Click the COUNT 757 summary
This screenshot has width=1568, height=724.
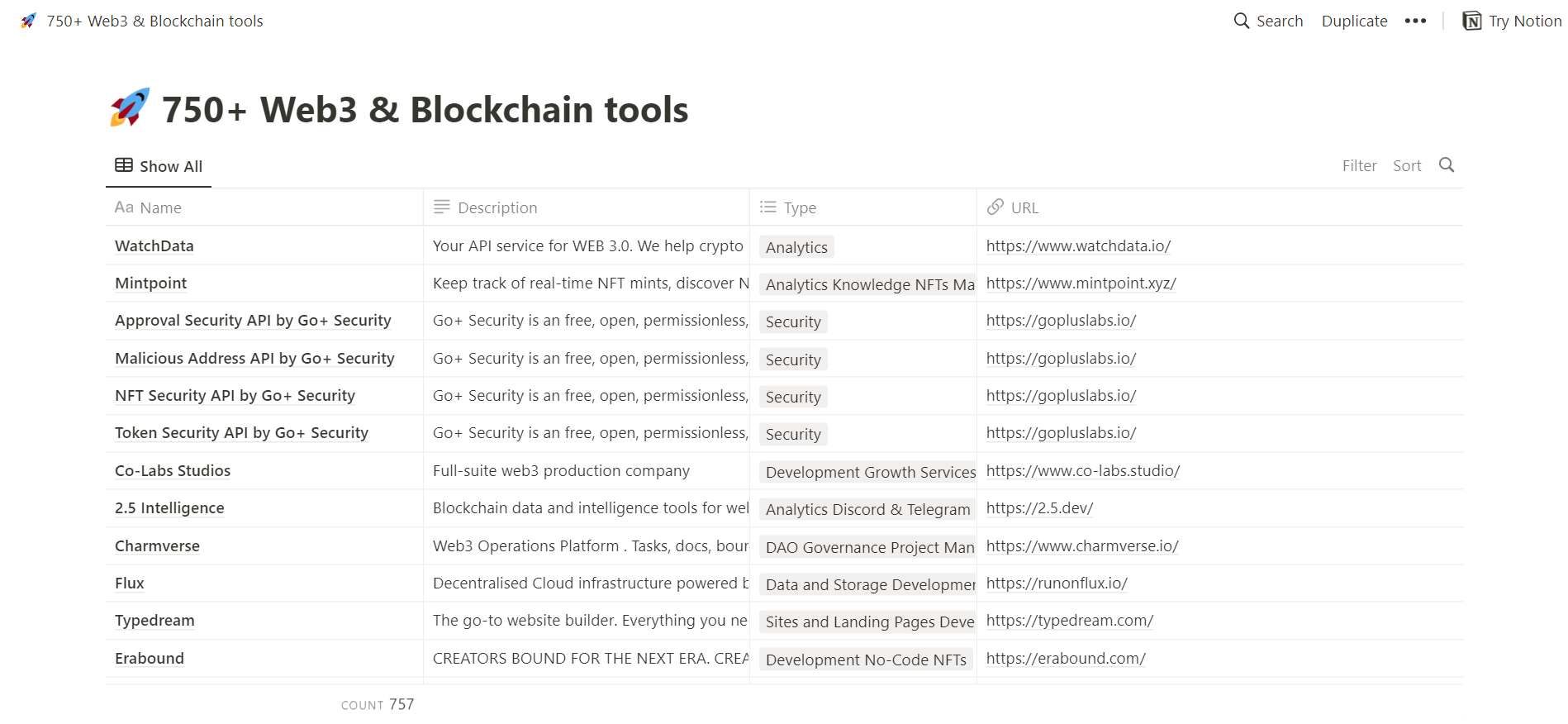(378, 704)
